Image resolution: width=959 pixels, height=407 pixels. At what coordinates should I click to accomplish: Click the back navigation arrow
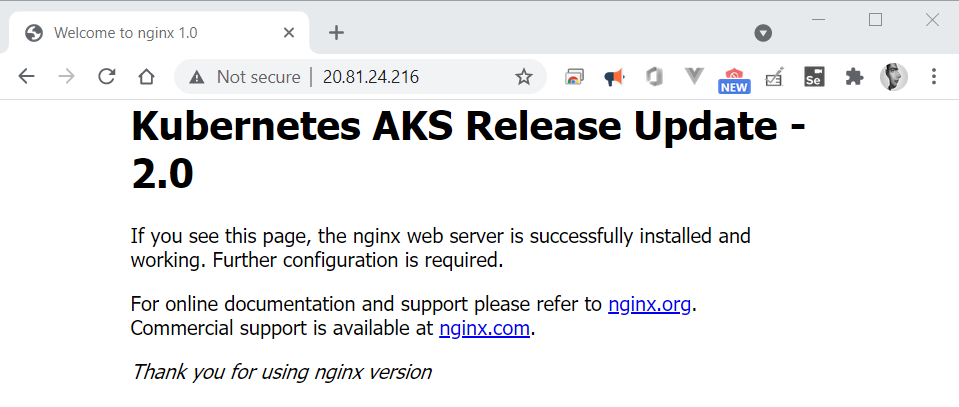(x=27, y=77)
